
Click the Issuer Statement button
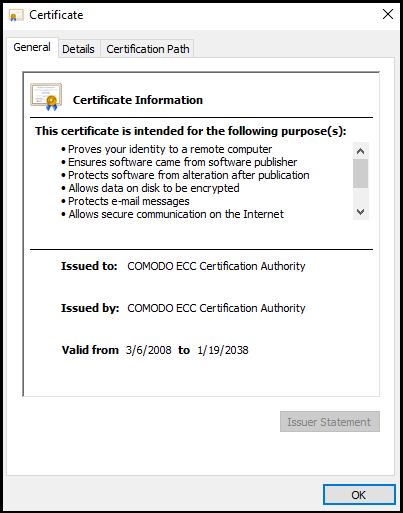pos(330,422)
